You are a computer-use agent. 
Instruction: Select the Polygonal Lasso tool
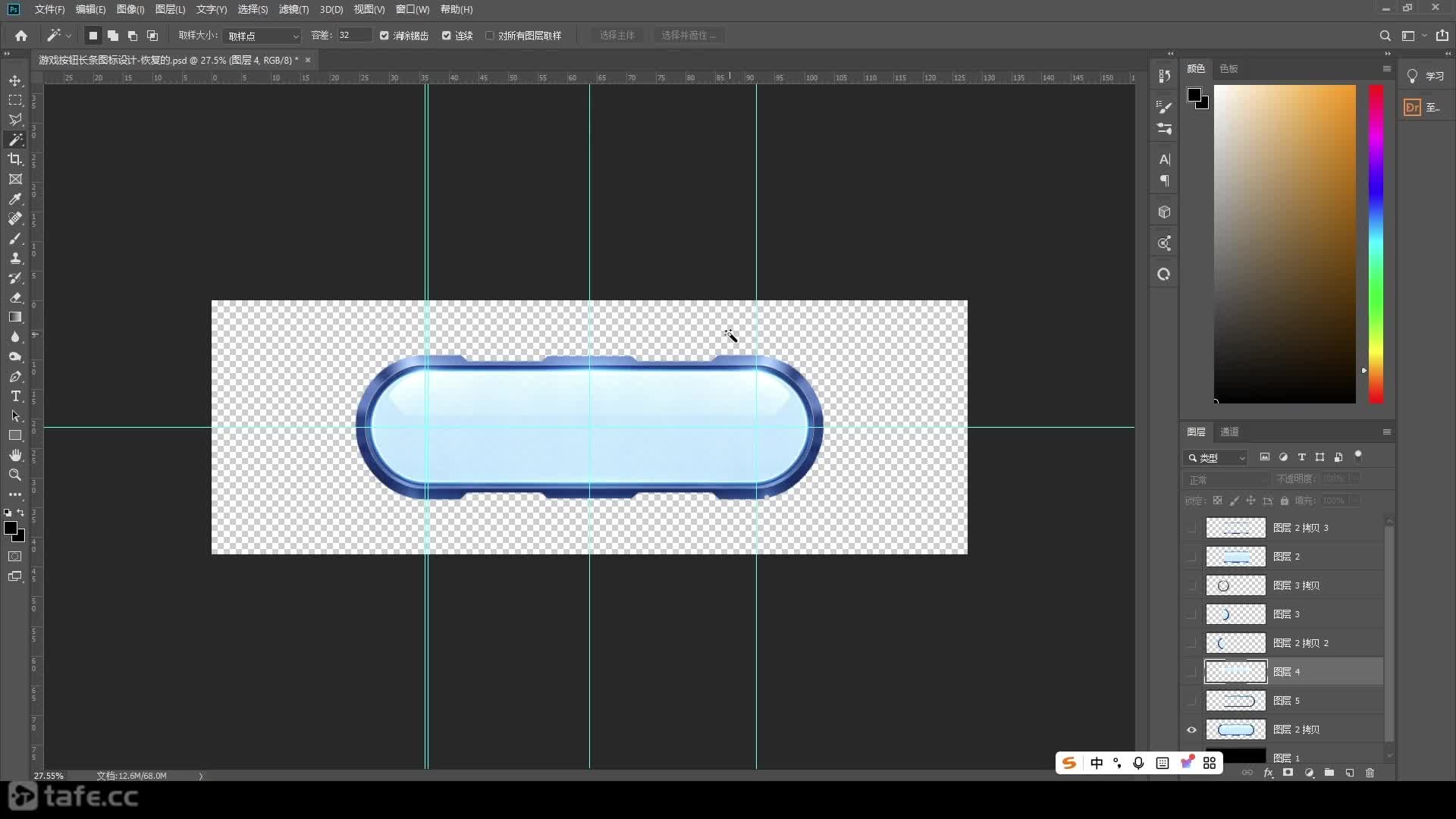click(x=15, y=120)
